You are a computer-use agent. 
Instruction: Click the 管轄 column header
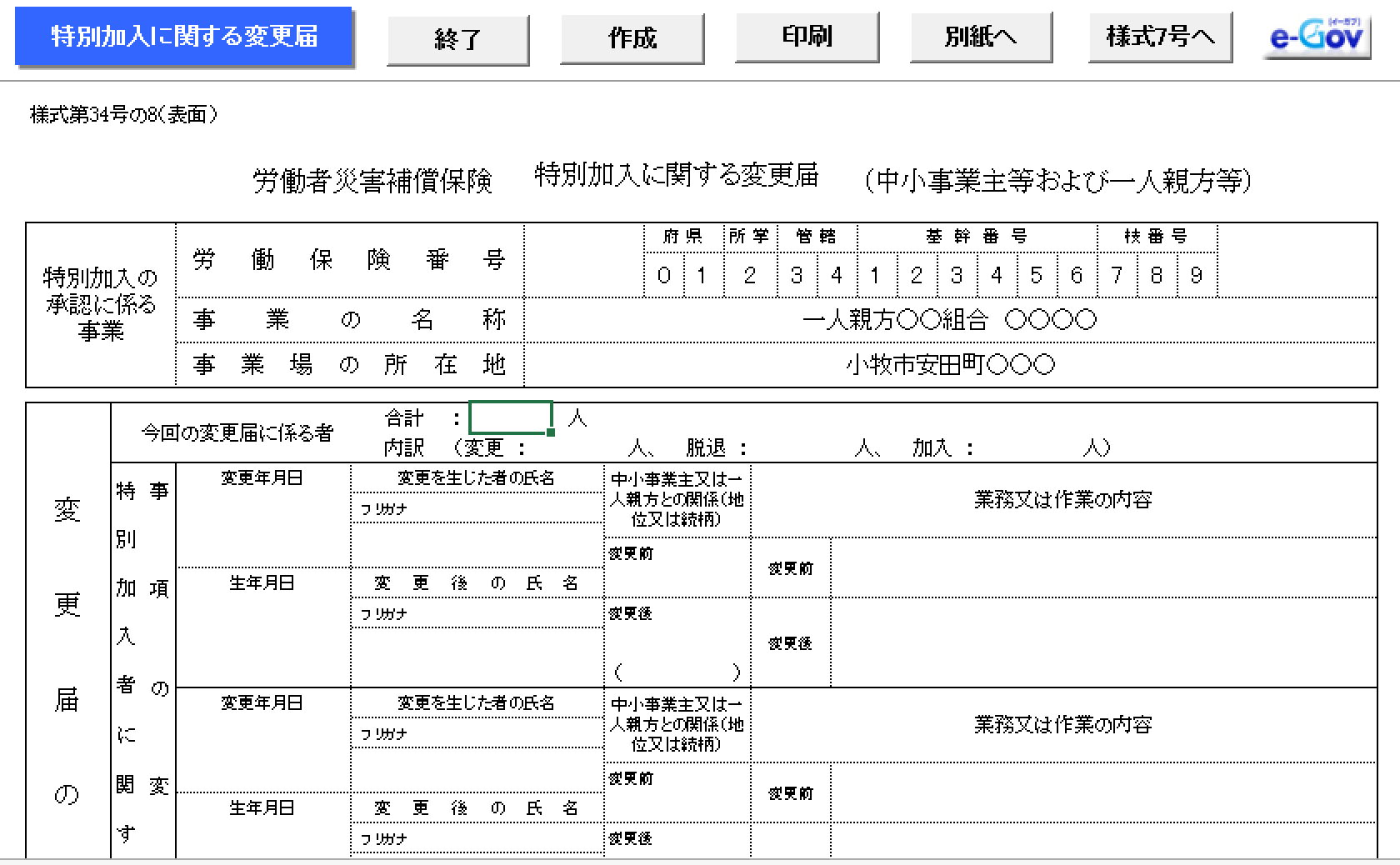816,237
